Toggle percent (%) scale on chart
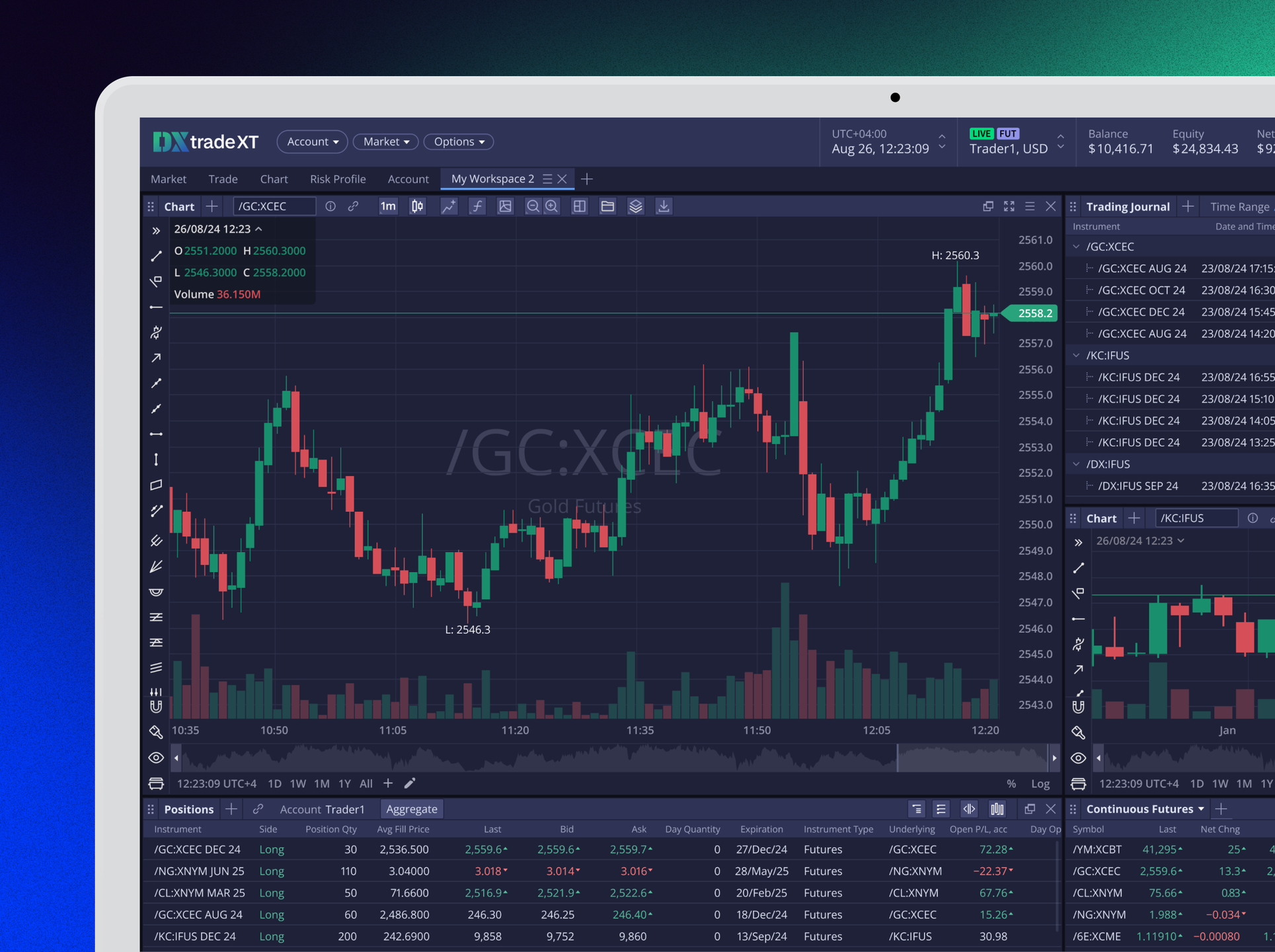Viewport: 1275px width, 952px height. pyautogui.click(x=1011, y=783)
